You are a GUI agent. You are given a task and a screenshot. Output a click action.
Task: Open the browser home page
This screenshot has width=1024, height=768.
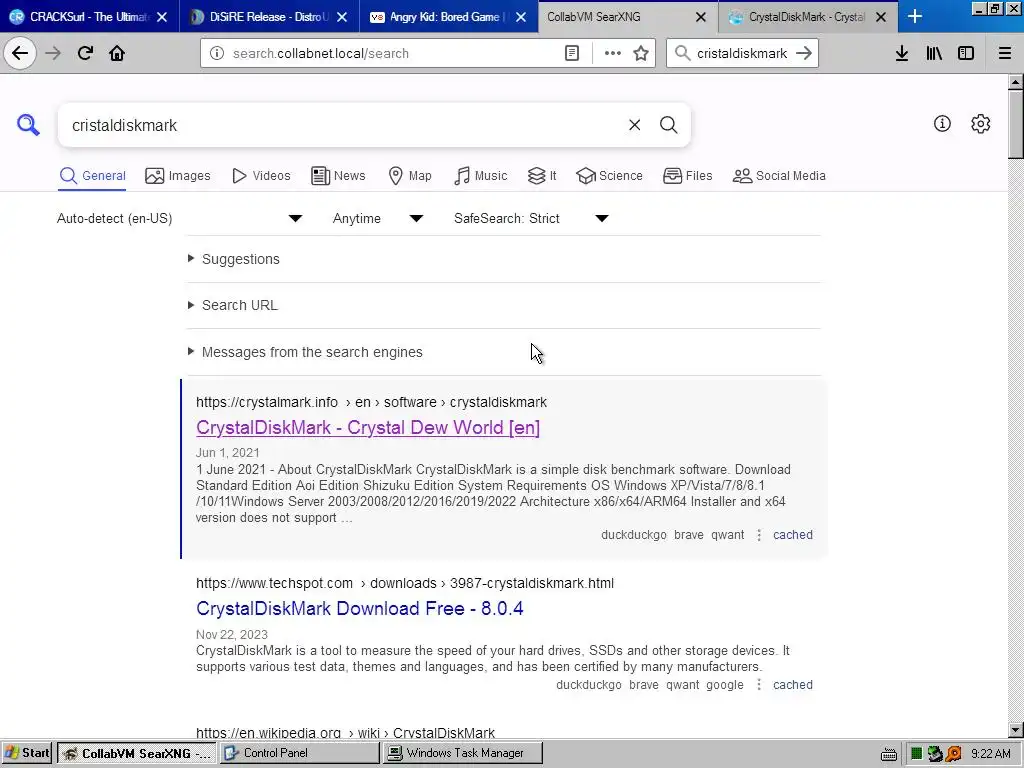click(117, 53)
